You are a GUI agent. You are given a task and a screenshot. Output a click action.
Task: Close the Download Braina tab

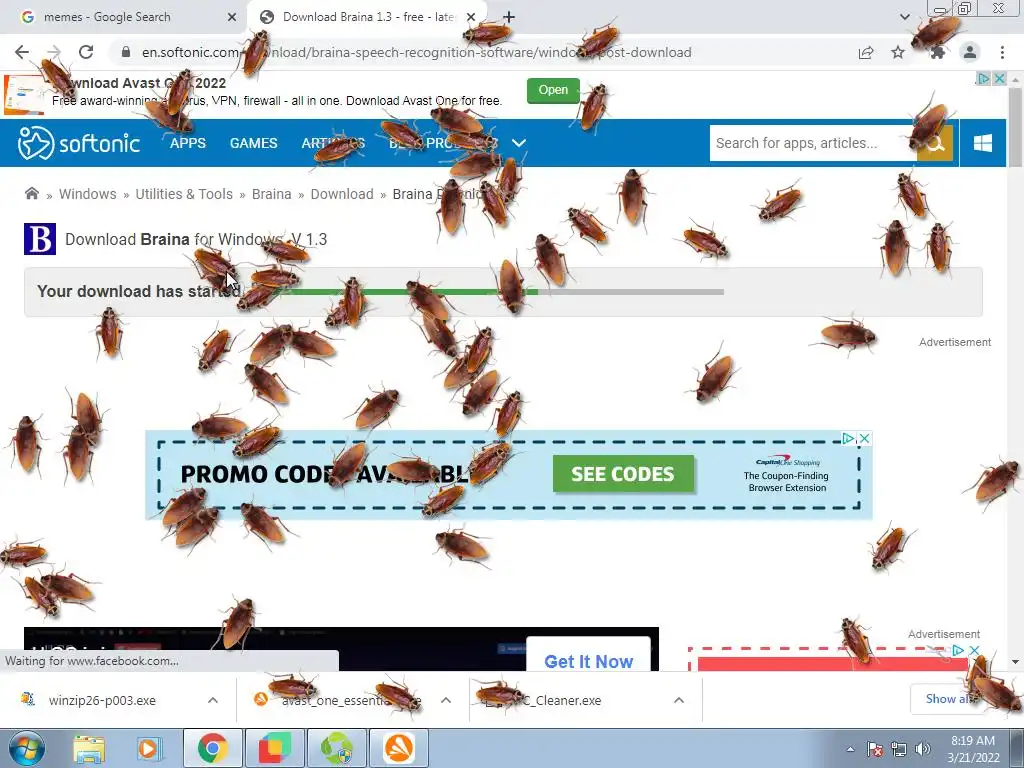(x=471, y=17)
